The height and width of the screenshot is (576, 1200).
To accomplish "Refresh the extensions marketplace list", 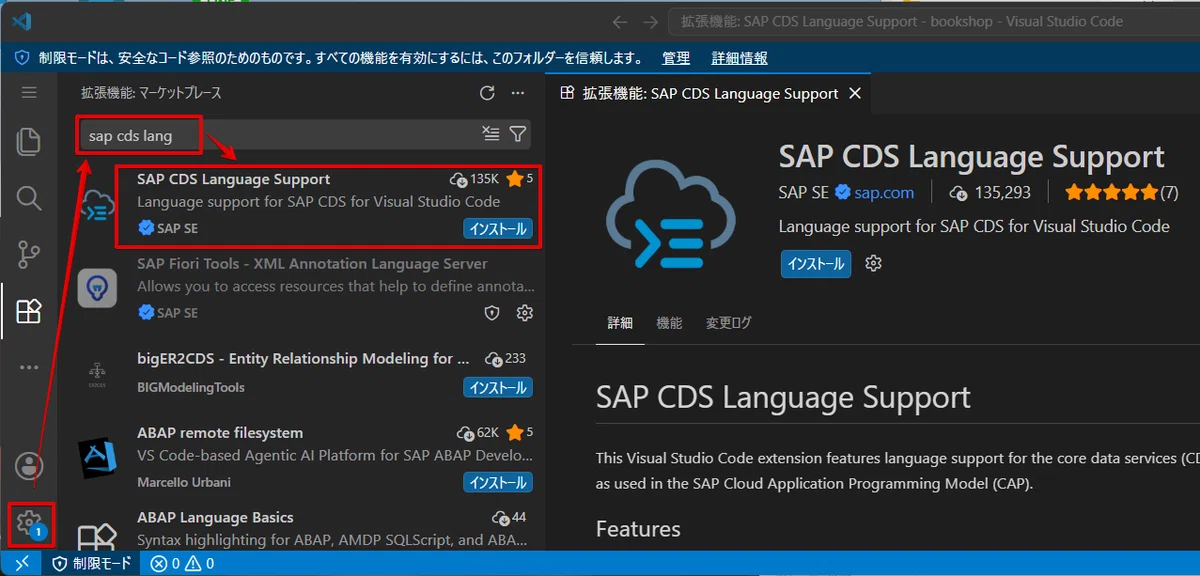I will (487, 93).
